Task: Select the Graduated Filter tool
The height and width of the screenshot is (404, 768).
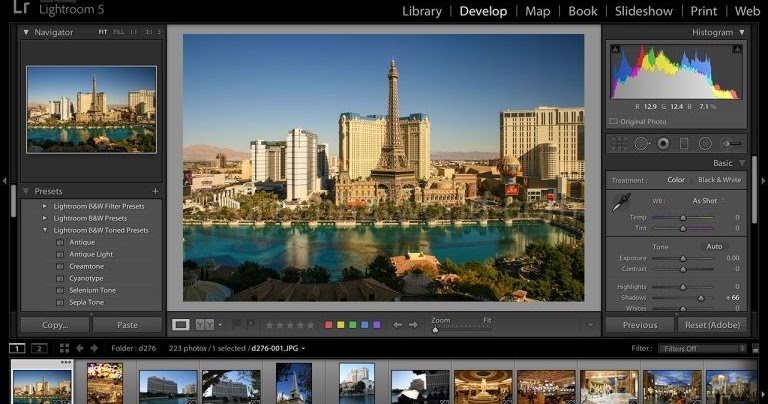Action: [x=684, y=144]
